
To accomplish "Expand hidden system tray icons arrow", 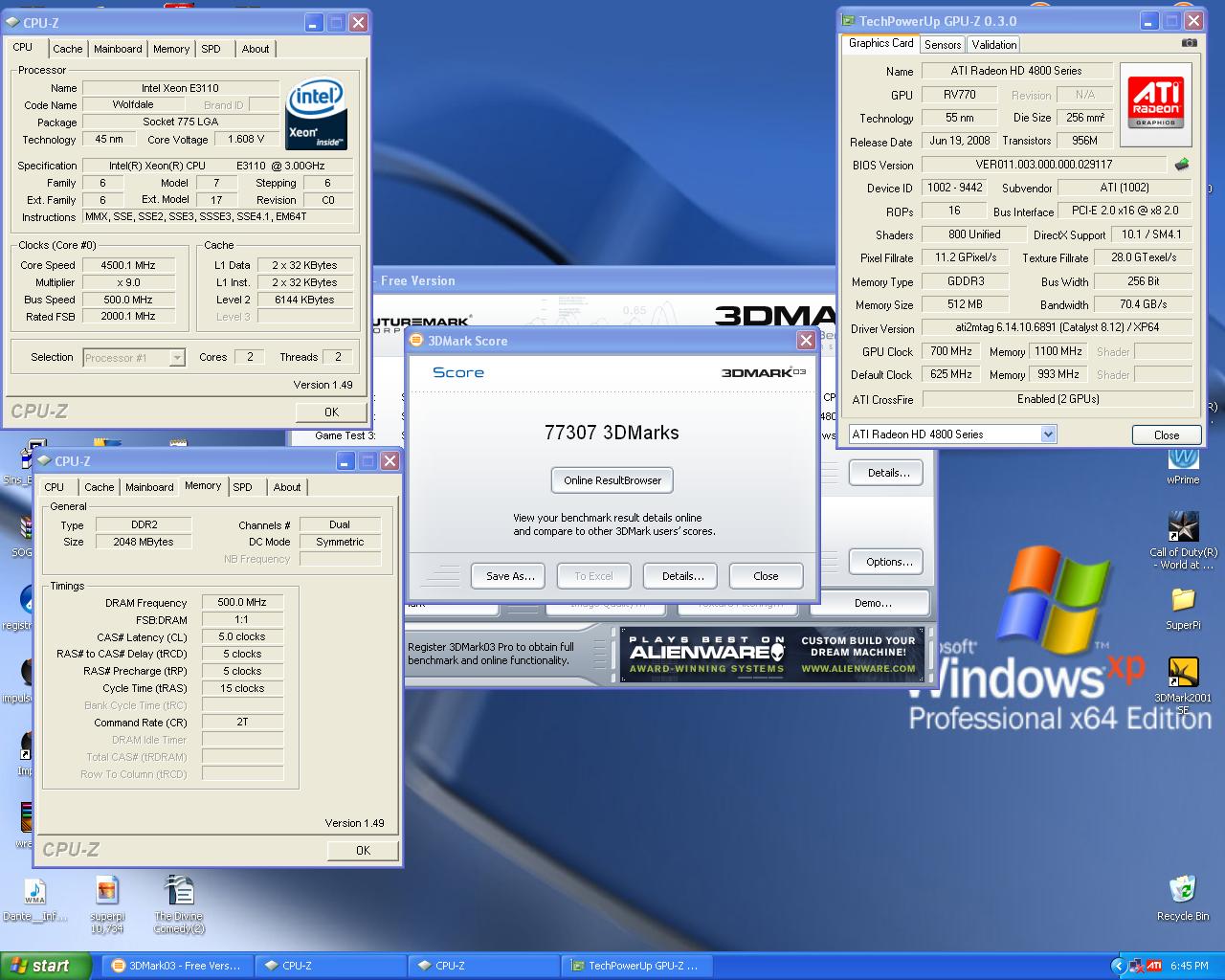I will pyautogui.click(x=1118, y=966).
